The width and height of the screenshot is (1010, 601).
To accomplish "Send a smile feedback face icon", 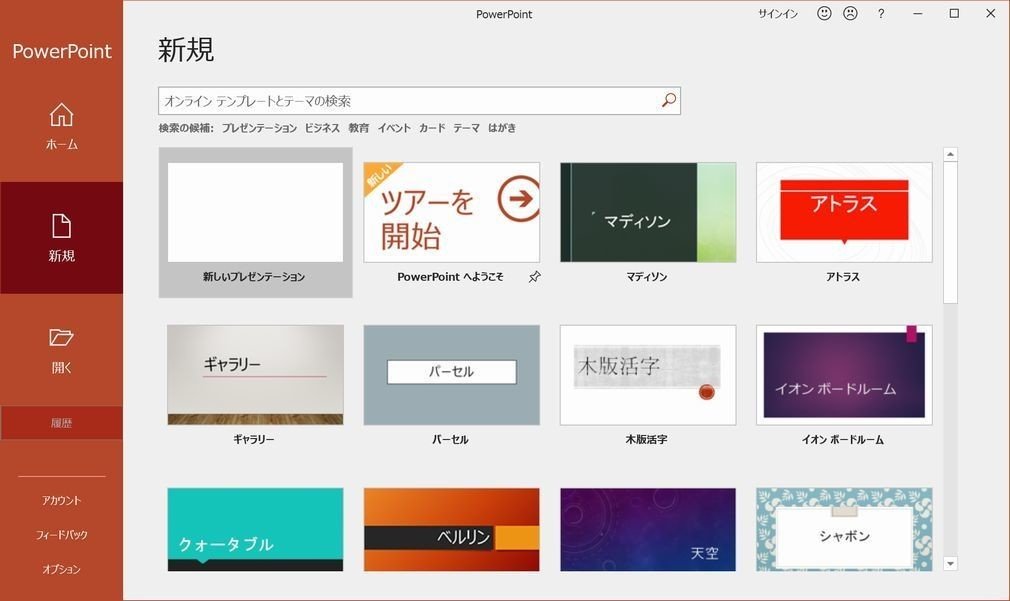I will pyautogui.click(x=824, y=14).
